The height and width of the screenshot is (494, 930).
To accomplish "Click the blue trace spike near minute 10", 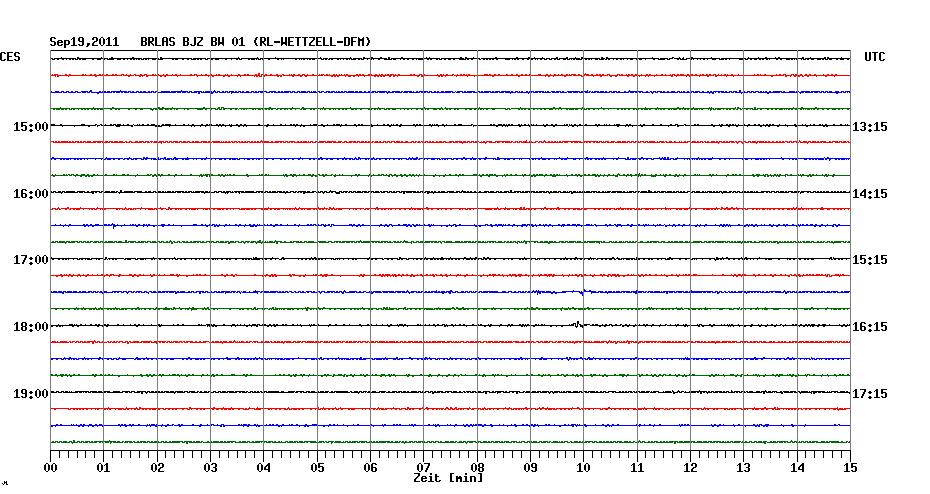I will click(582, 292).
